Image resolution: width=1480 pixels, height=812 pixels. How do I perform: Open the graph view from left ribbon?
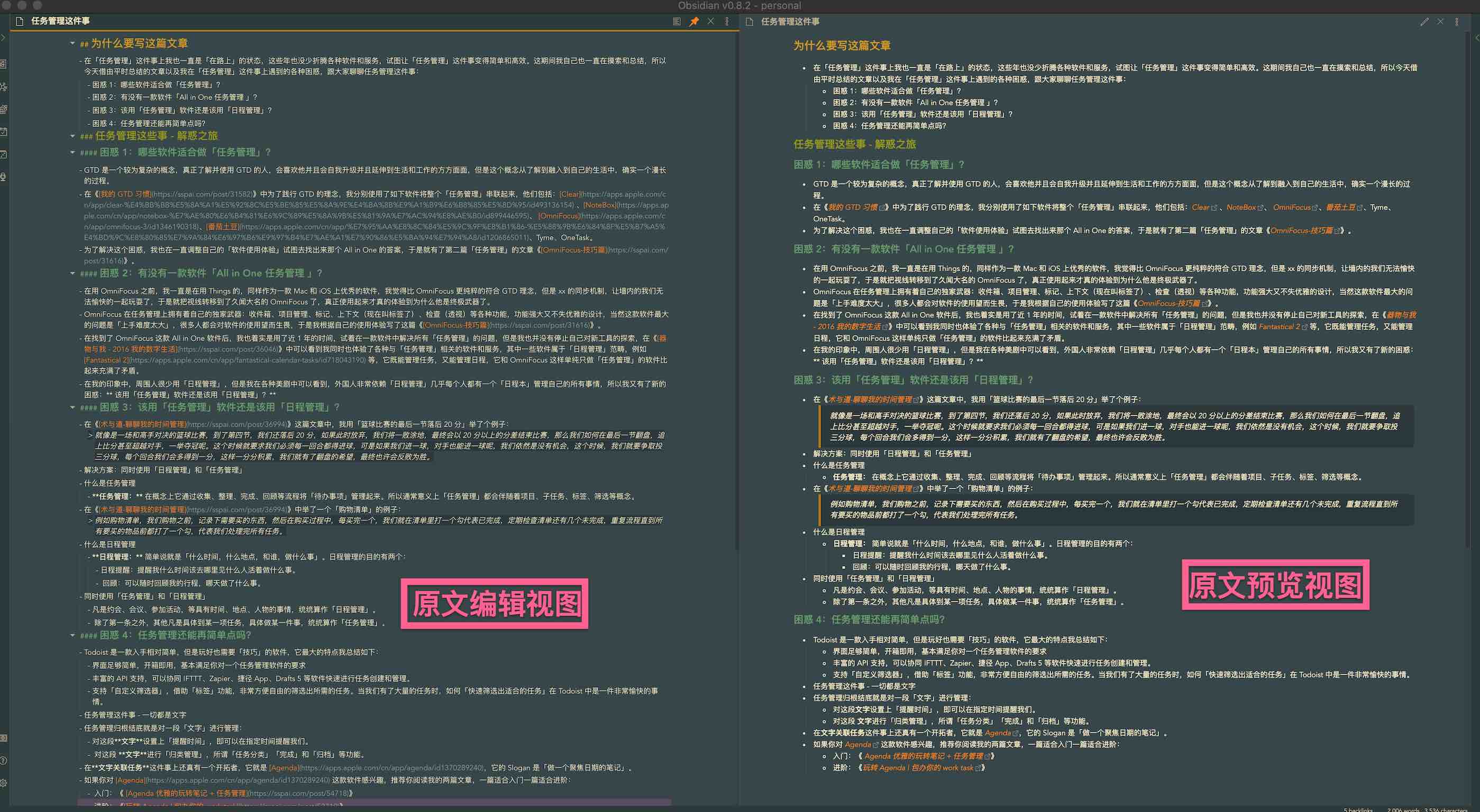4,87
